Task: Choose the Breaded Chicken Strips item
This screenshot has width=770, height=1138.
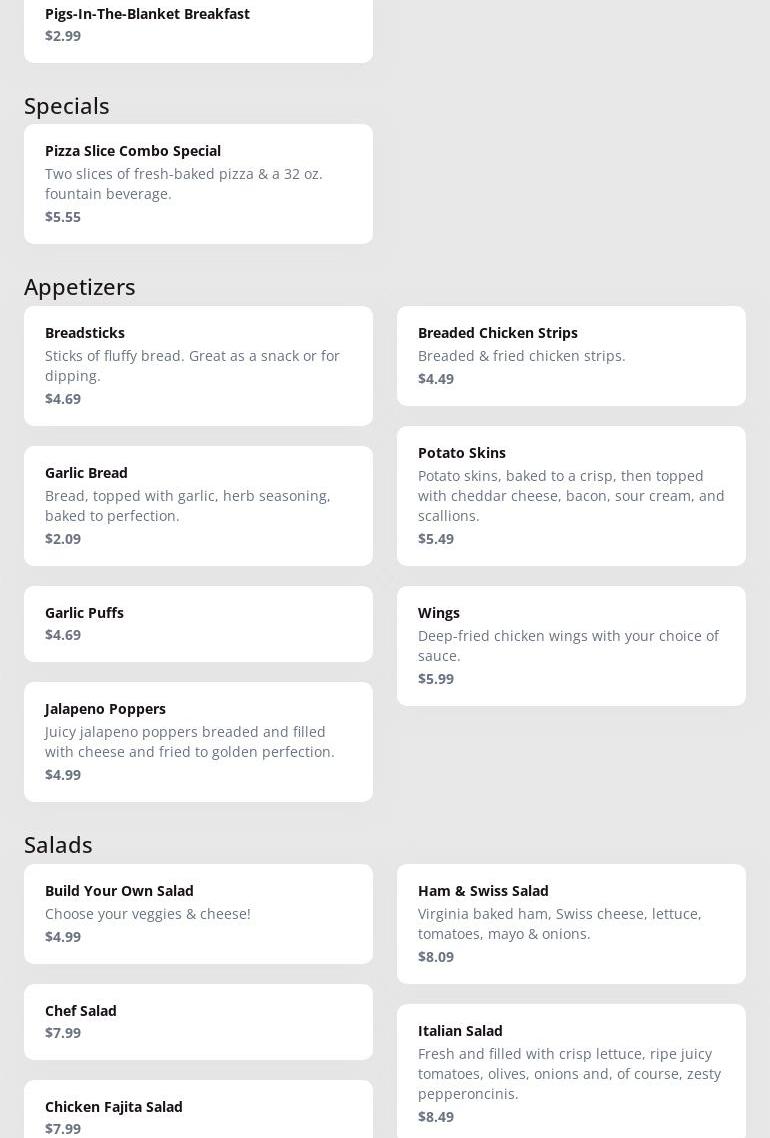Action: point(571,355)
